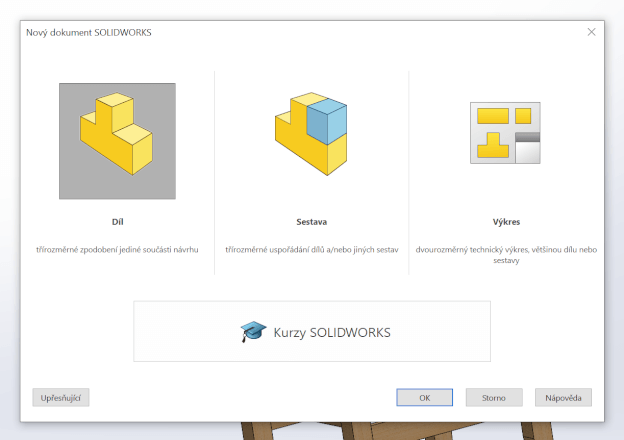Open help with Nápověda button
Image resolution: width=624 pixels, height=440 pixels.
pos(563,397)
